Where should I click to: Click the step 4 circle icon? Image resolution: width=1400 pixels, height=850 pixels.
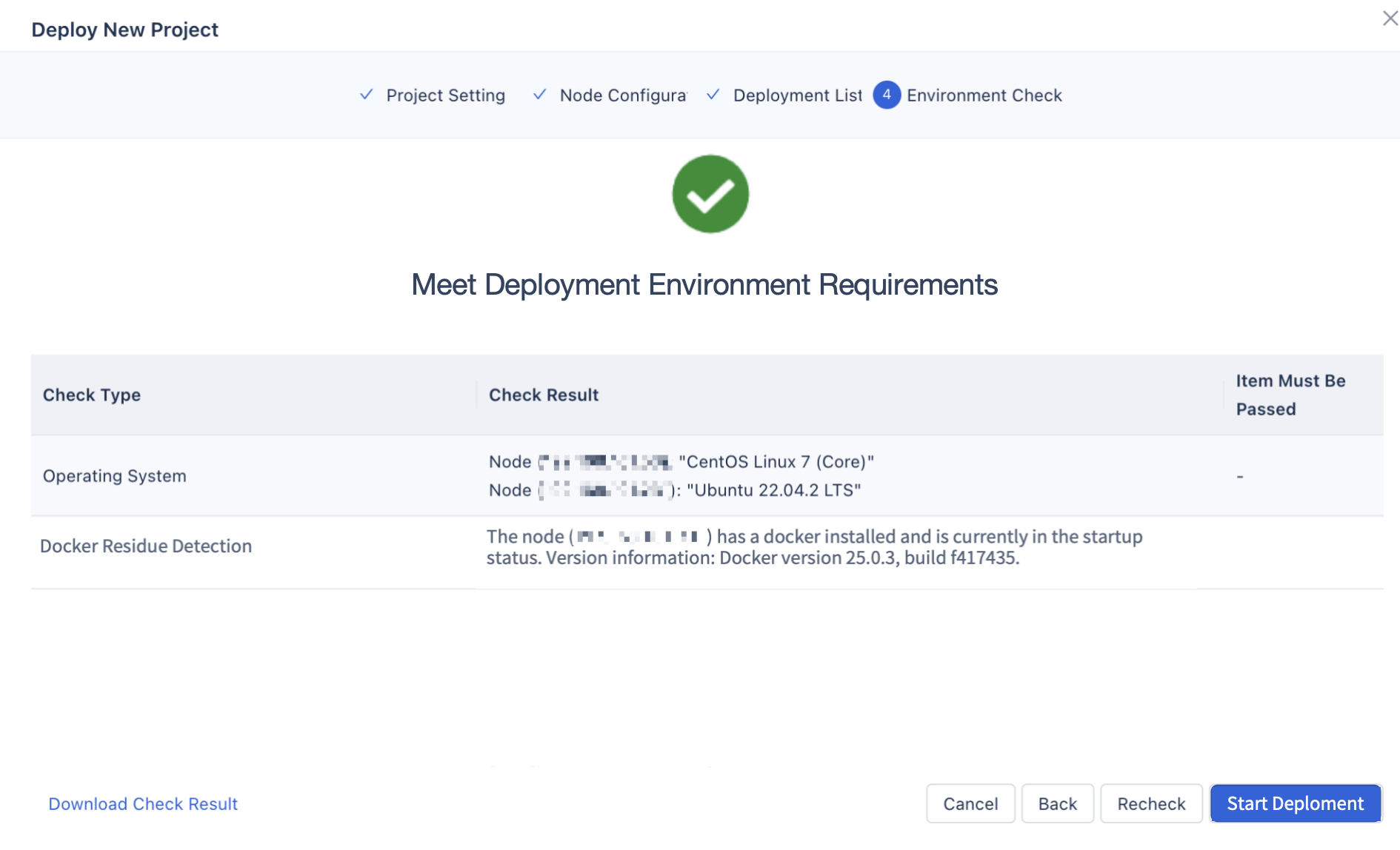click(886, 95)
